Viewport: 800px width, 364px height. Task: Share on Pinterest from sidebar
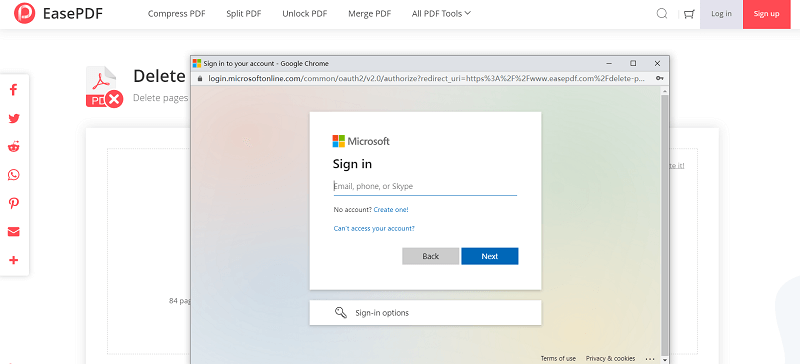tap(14, 203)
